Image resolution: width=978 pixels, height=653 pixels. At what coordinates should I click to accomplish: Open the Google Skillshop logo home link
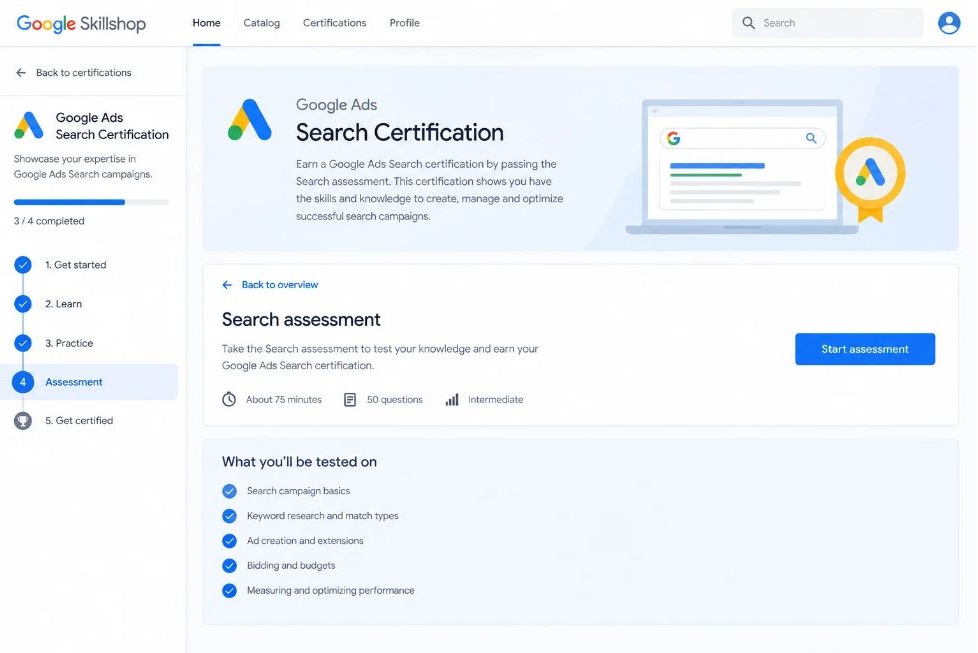[x=81, y=23]
